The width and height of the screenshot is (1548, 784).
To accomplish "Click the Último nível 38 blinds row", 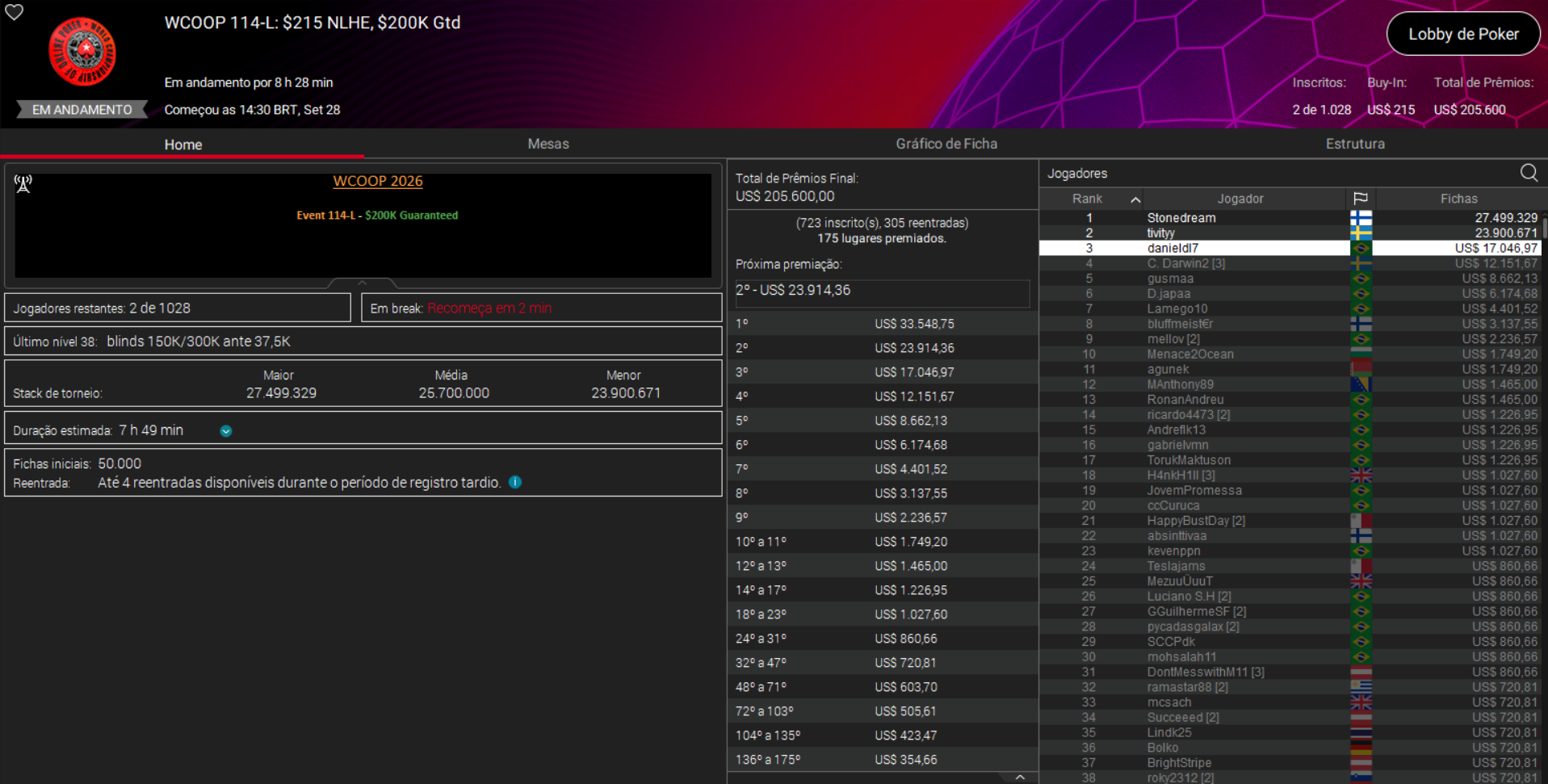I will 363,342.
